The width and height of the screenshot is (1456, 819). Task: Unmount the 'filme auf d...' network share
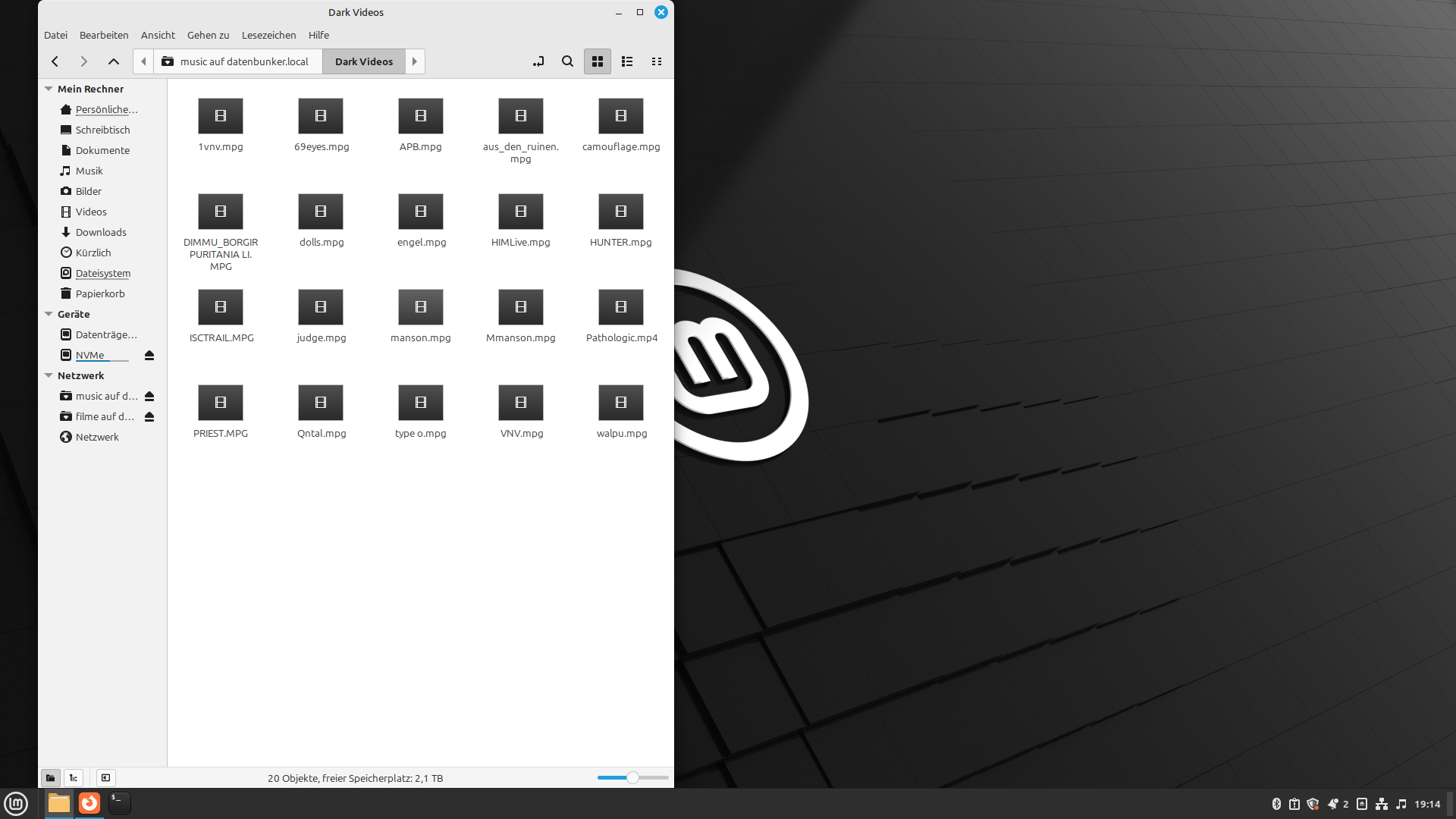click(x=149, y=416)
